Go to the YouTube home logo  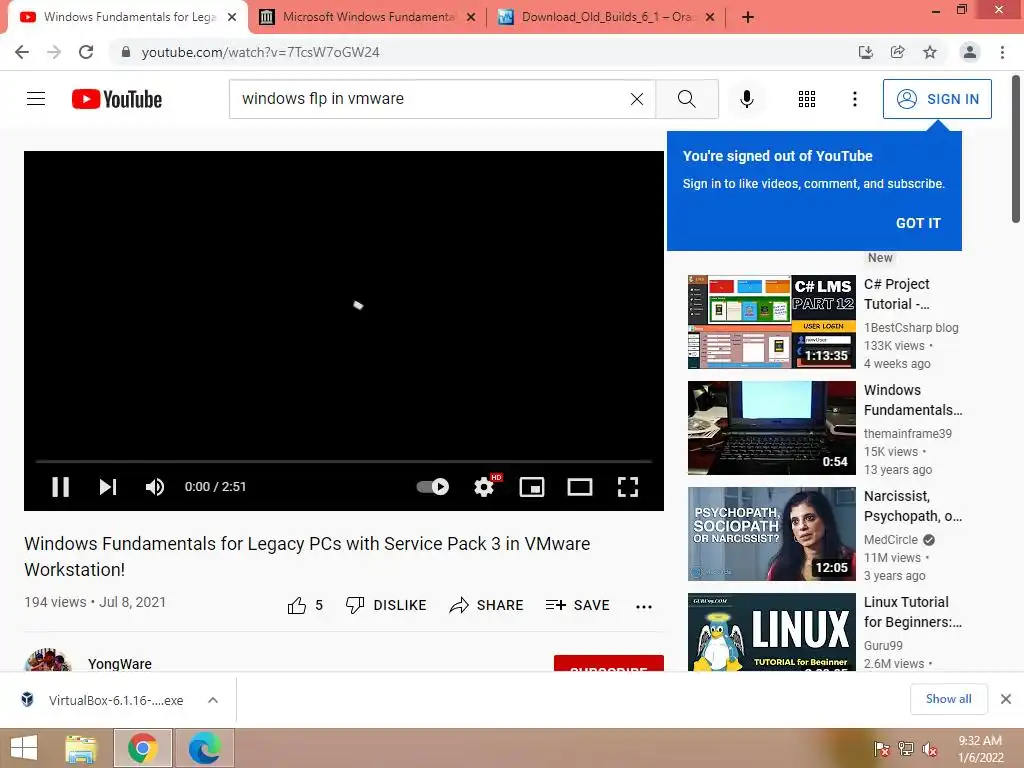[117, 99]
